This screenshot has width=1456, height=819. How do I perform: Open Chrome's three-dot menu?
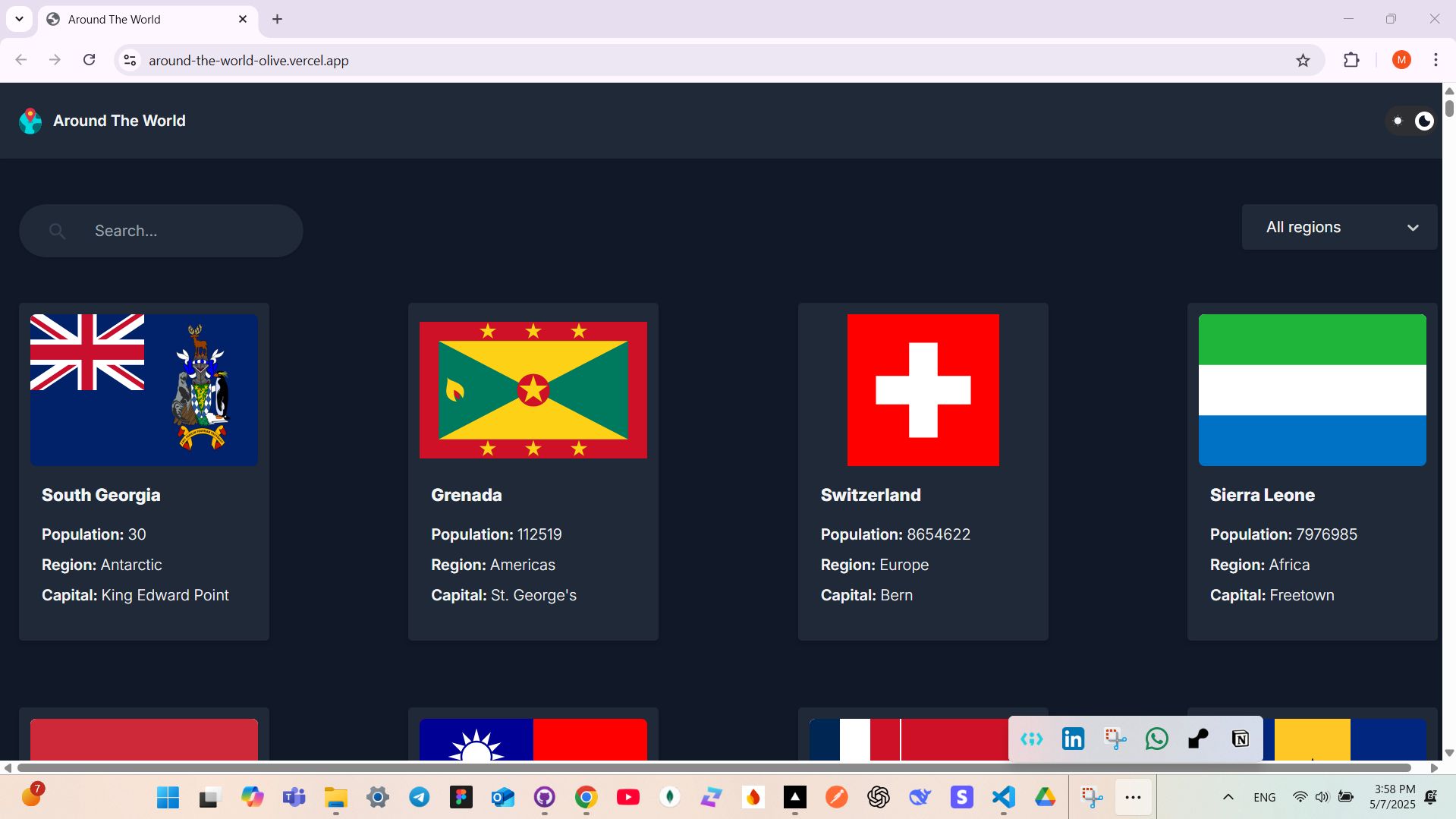pyautogui.click(x=1436, y=61)
